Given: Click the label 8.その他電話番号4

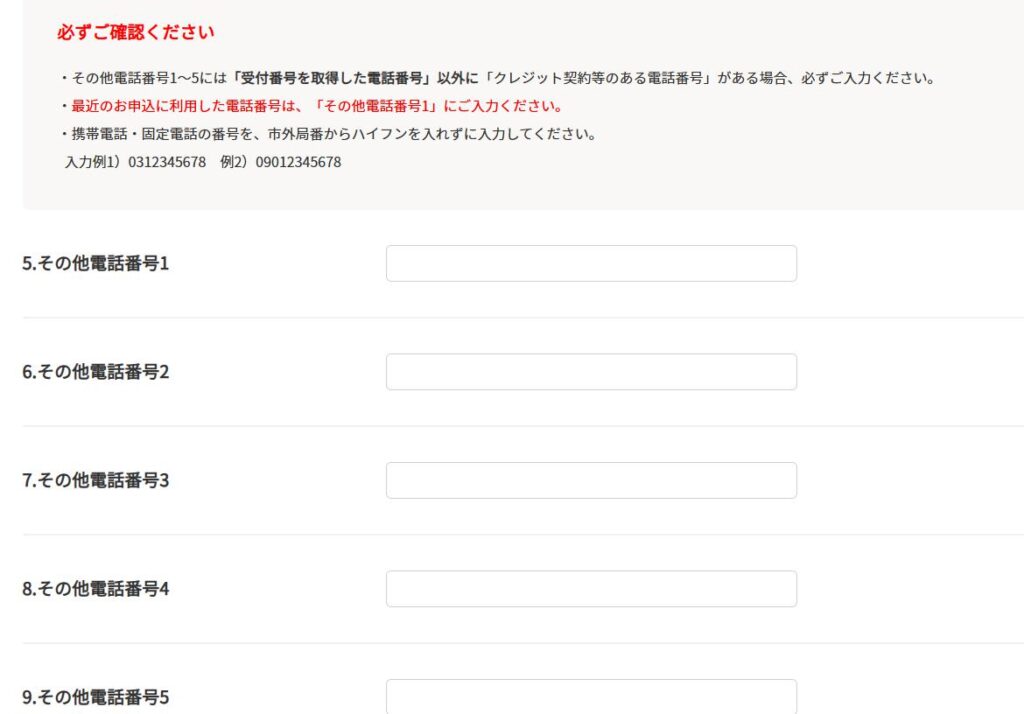Looking at the screenshot, I should pos(95,589).
